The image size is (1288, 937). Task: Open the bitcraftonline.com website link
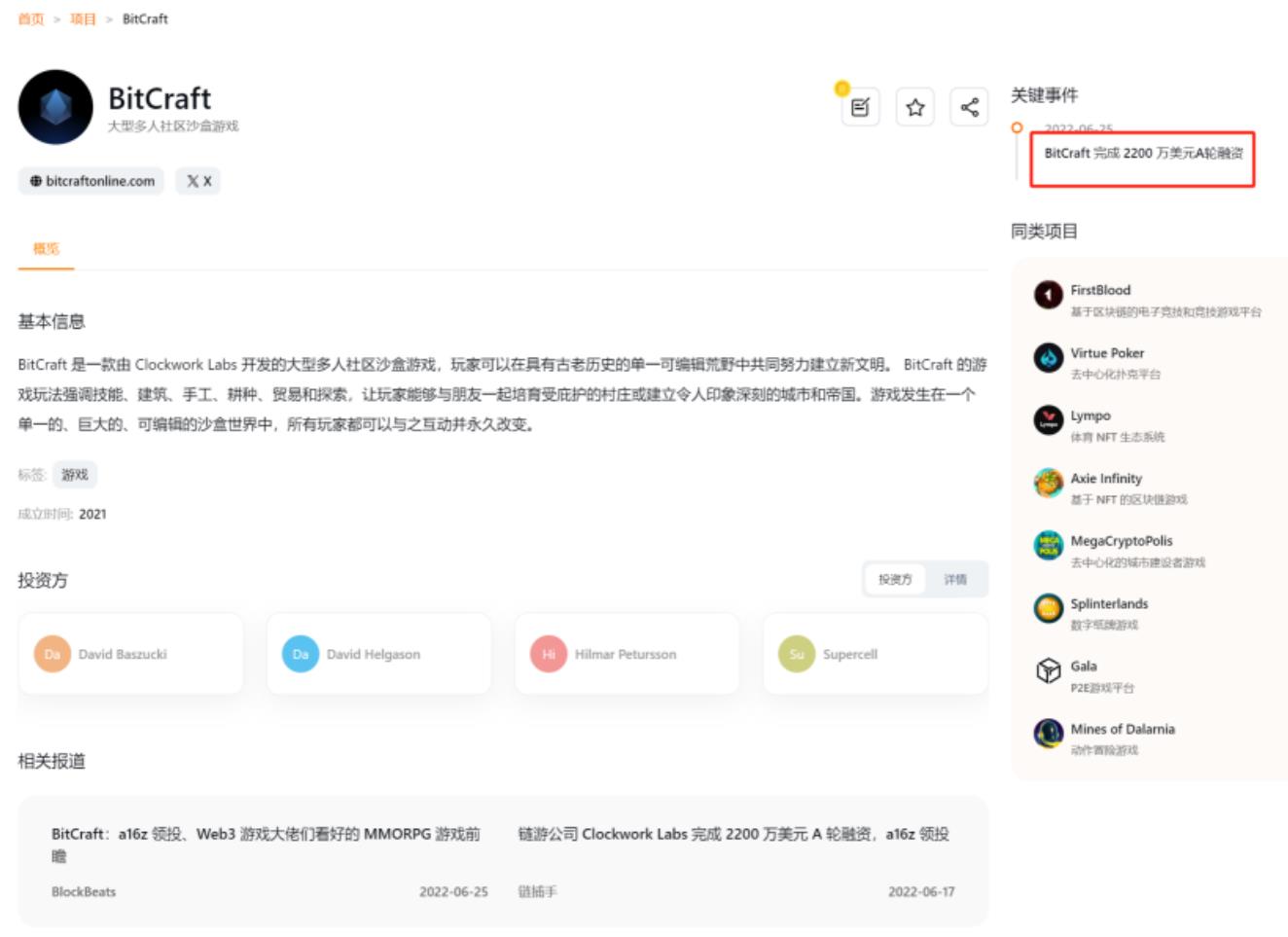91,181
